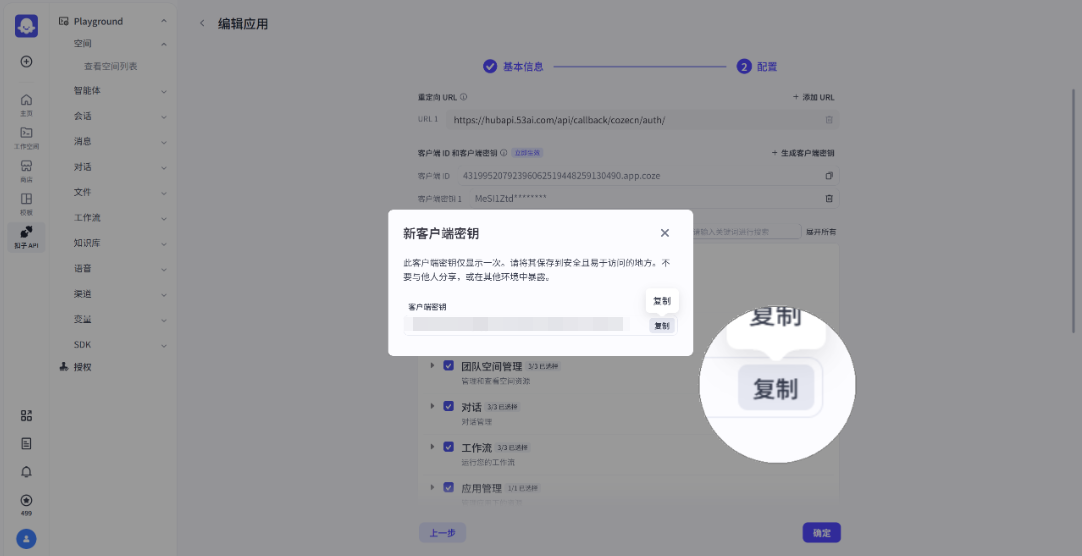Image resolution: width=1082 pixels, height=556 pixels.
Task: Click the masked secret MeSI1Ztd********
Action: [x=511, y=199]
